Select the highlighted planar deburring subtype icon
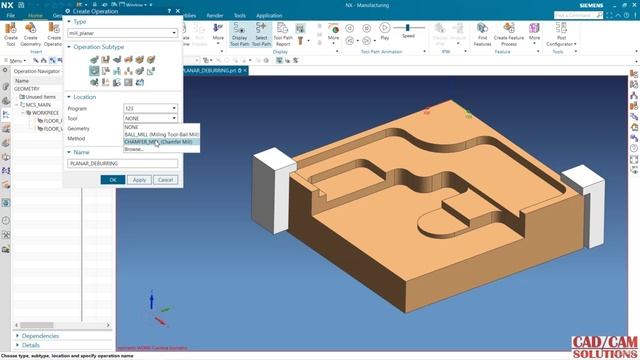Screen dimensions: 640x360 coord(94,71)
